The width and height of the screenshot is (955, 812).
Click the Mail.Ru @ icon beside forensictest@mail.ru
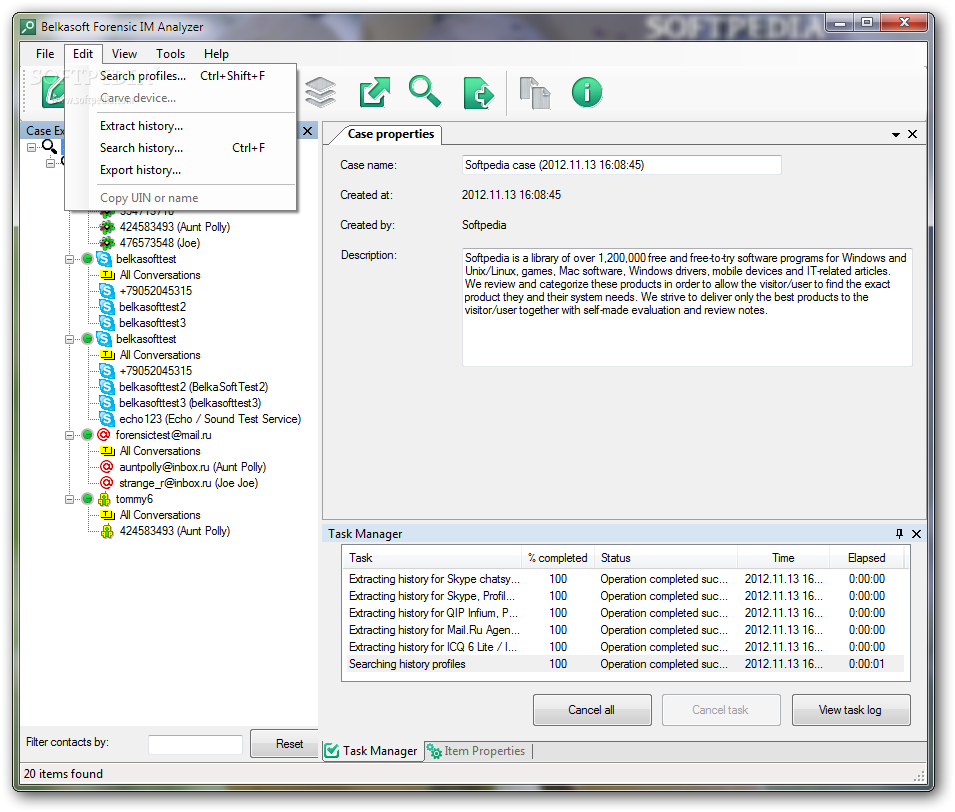104,435
